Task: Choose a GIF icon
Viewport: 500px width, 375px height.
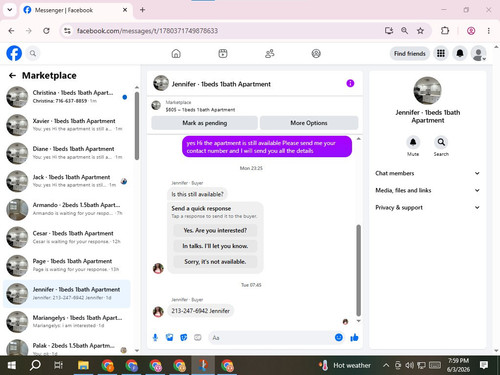Action: [198, 338]
